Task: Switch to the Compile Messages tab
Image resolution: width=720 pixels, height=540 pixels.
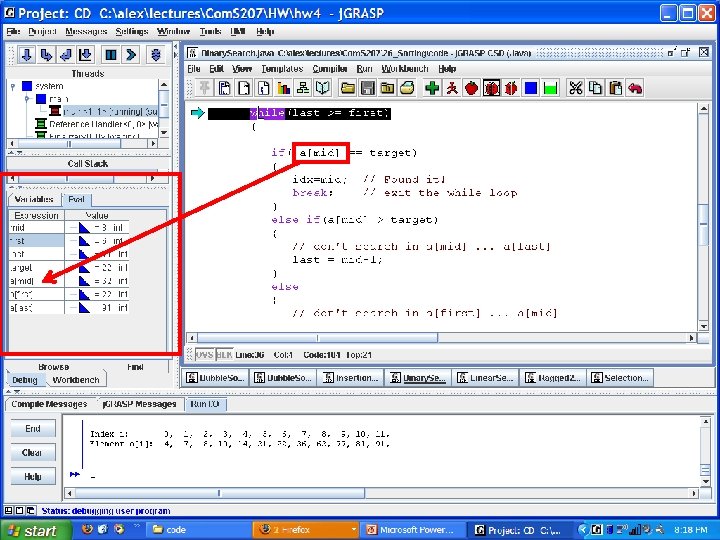Action: pyautogui.click(x=49, y=404)
